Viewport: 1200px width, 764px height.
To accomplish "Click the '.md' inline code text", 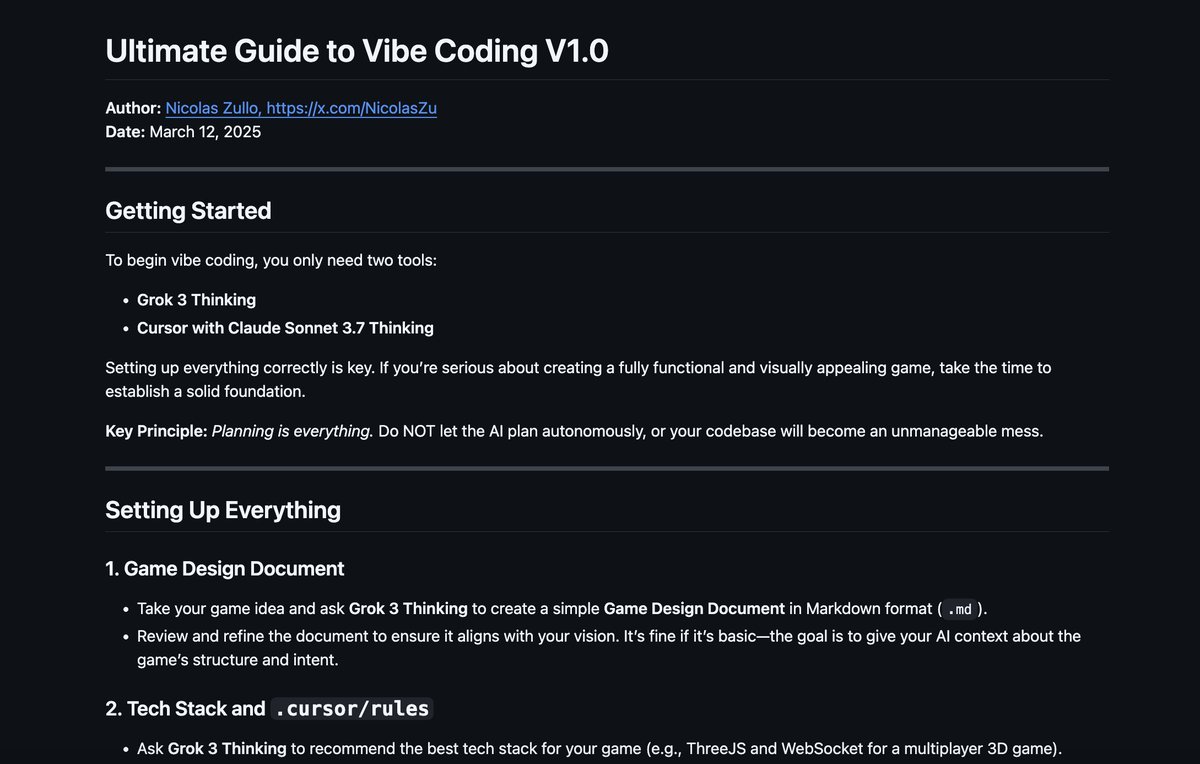I will coord(959,609).
